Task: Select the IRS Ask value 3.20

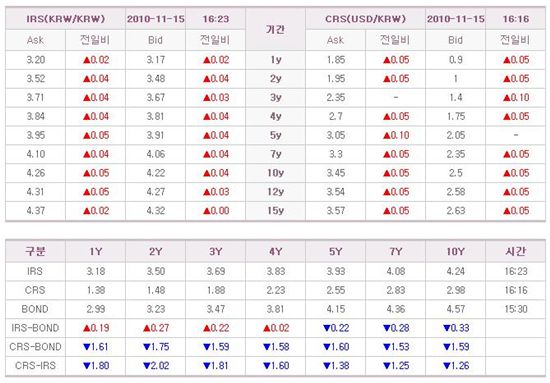Action: 36,60
